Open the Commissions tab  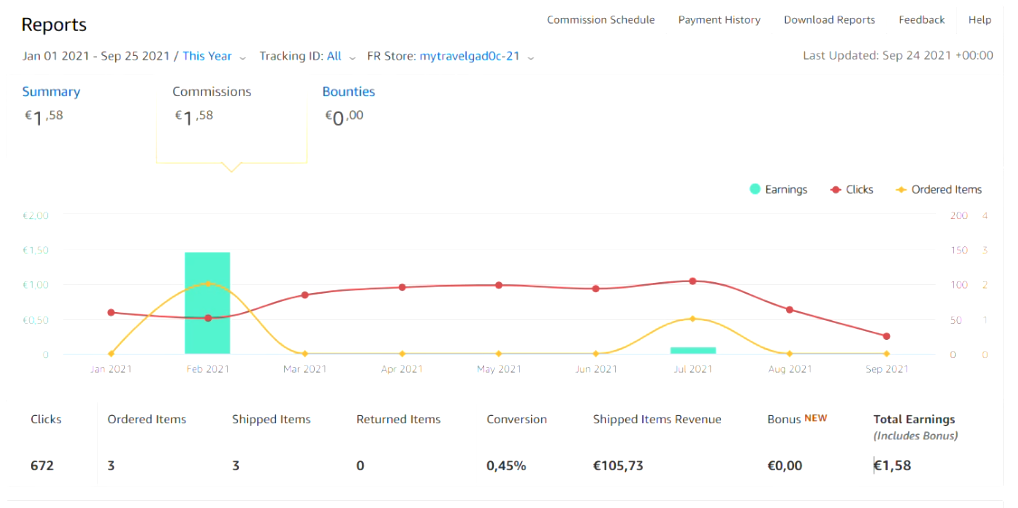point(212,92)
